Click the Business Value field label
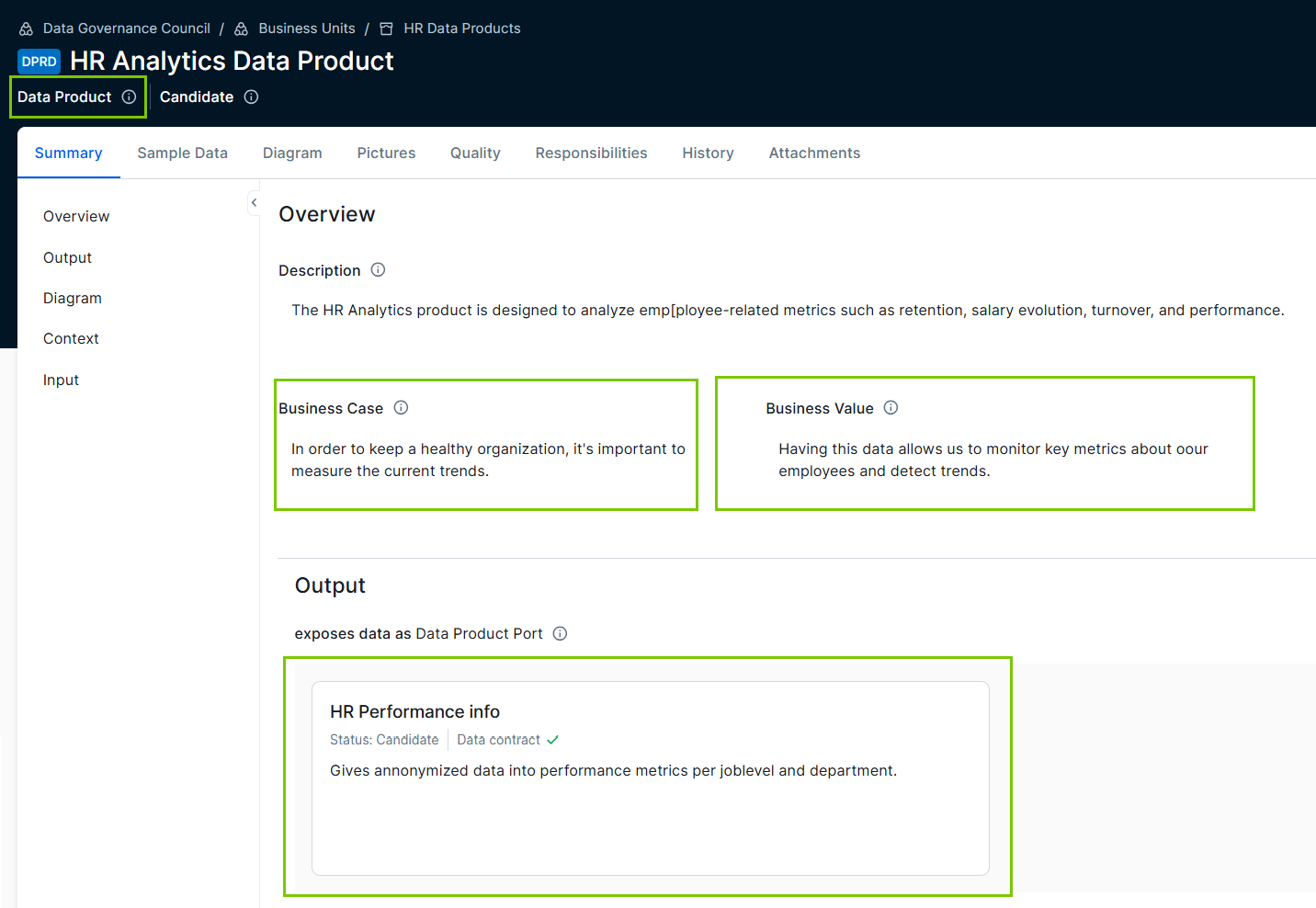This screenshot has width=1316, height=908. (820, 408)
